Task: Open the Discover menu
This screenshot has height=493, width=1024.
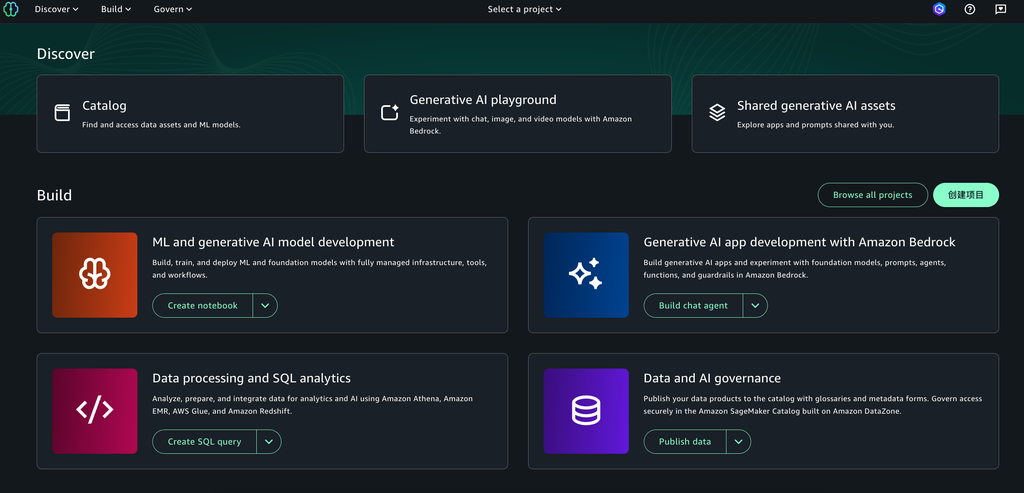Action: pyautogui.click(x=57, y=9)
